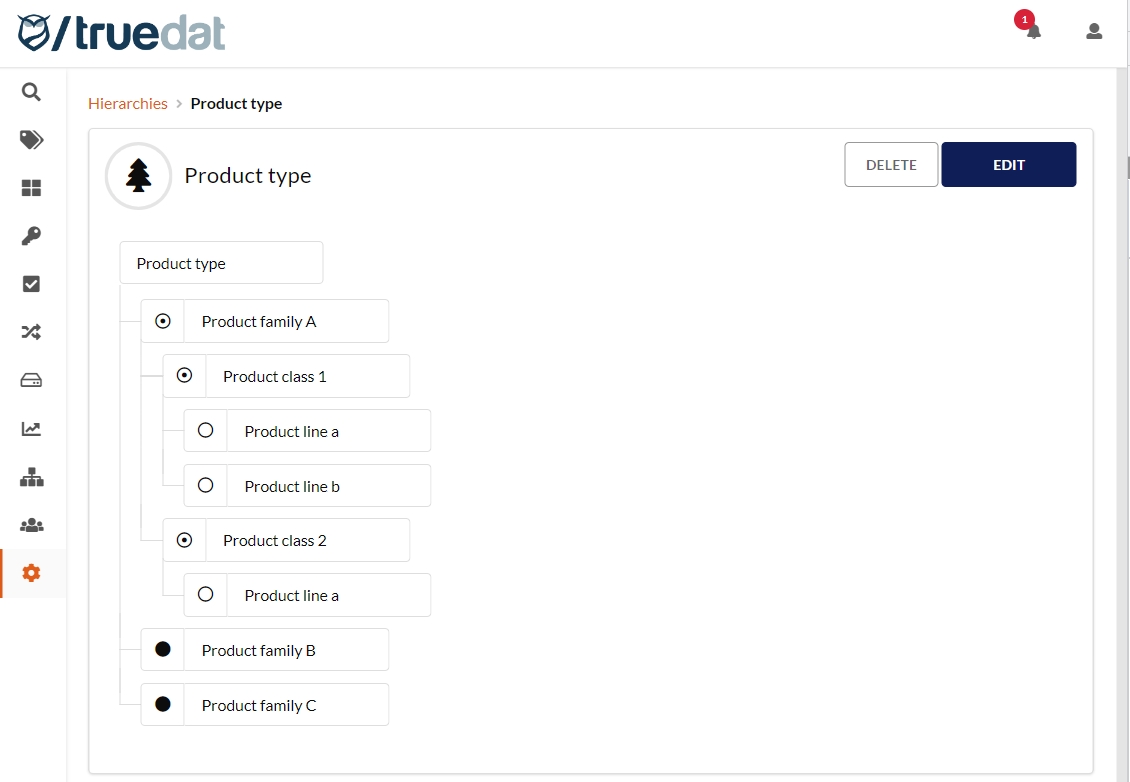Collapse the Product class 2 node
1130x782 pixels.
click(184, 540)
